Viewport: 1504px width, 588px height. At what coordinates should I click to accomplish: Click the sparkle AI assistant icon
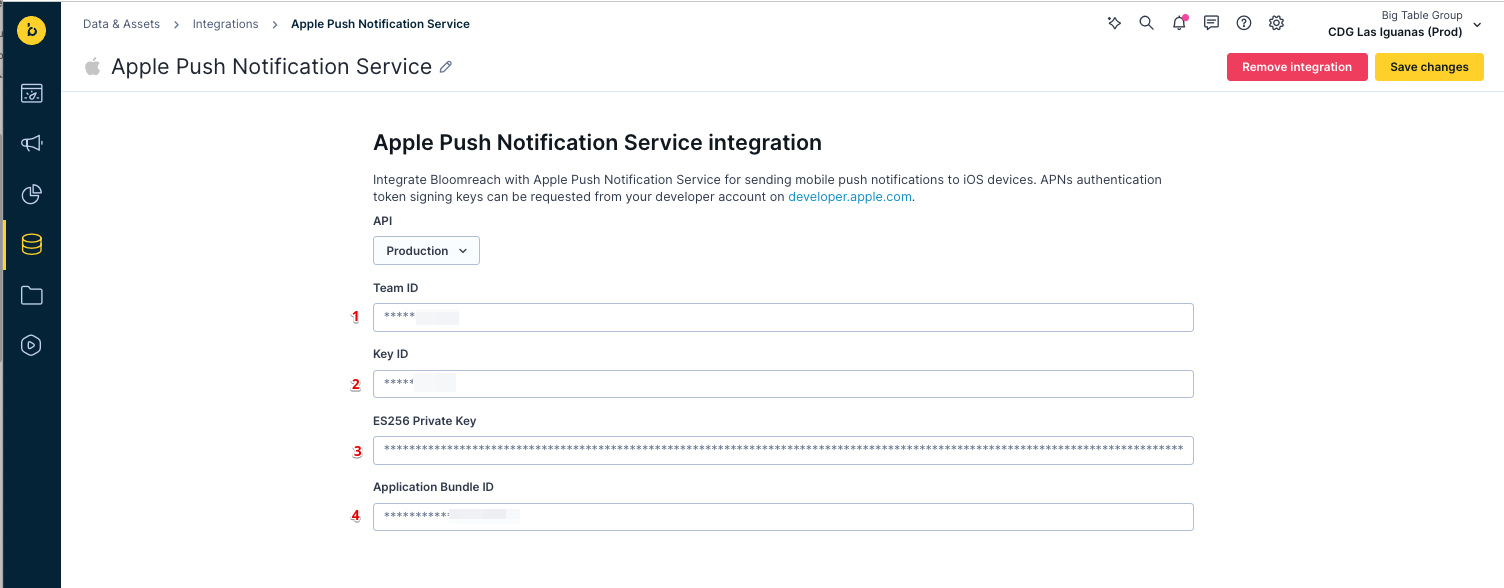pos(1114,23)
